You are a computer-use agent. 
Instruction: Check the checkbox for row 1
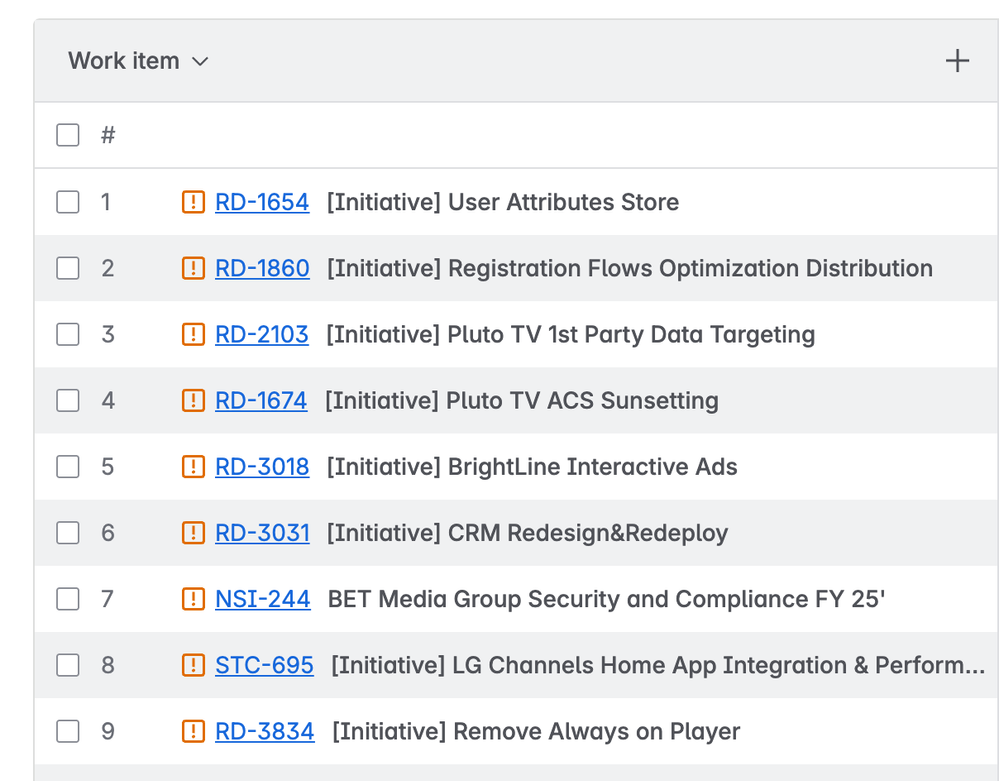pos(67,202)
